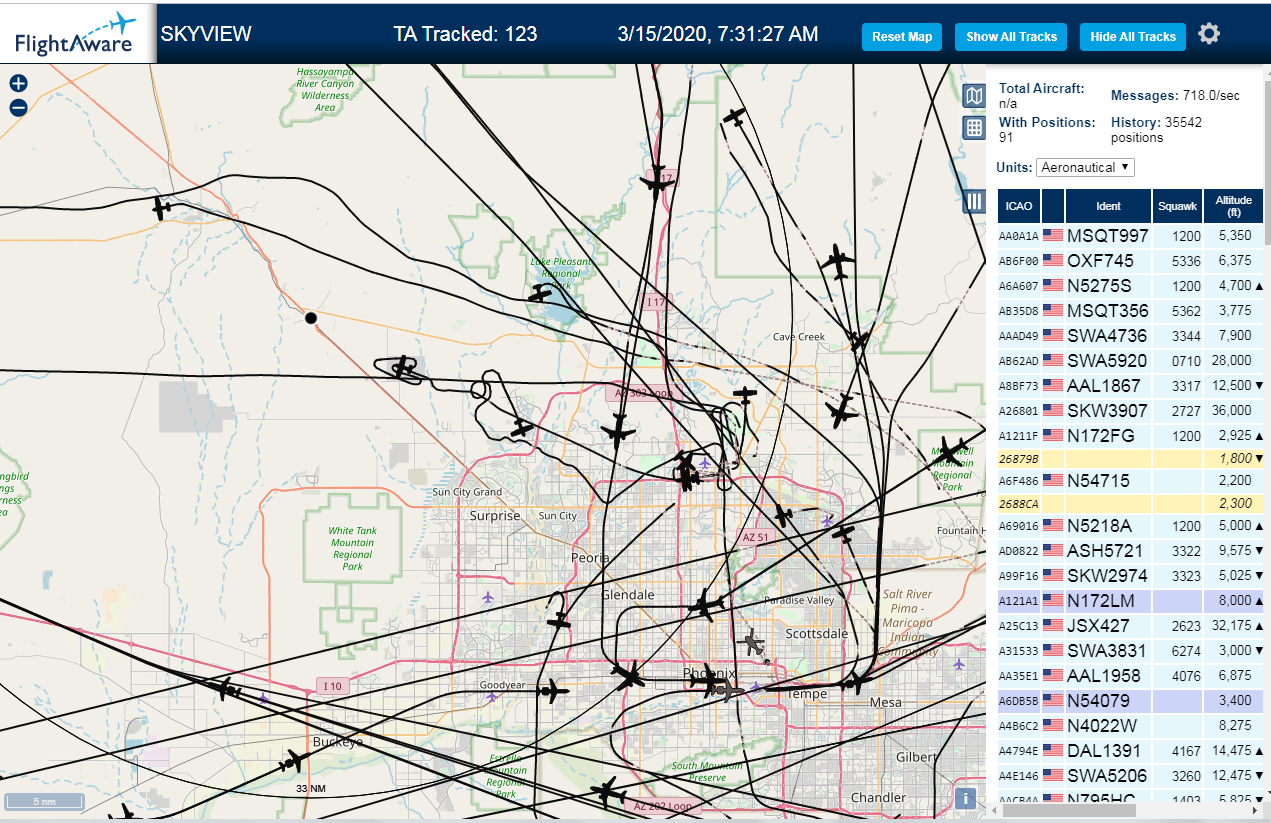Select the black dot site marker on map
Viewport: 1271px width, 823px height.
tap(311, 318)
